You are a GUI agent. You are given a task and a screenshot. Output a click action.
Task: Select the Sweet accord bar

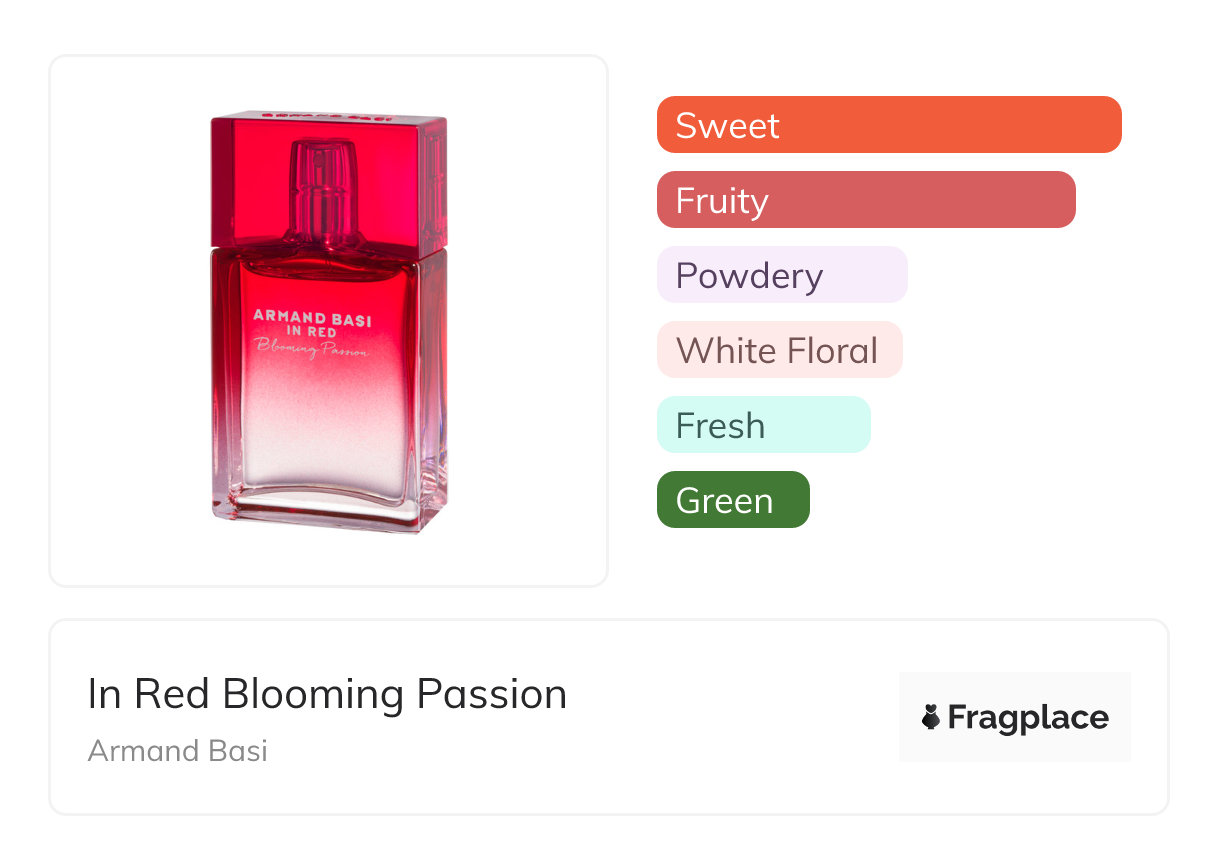(888, 125)
